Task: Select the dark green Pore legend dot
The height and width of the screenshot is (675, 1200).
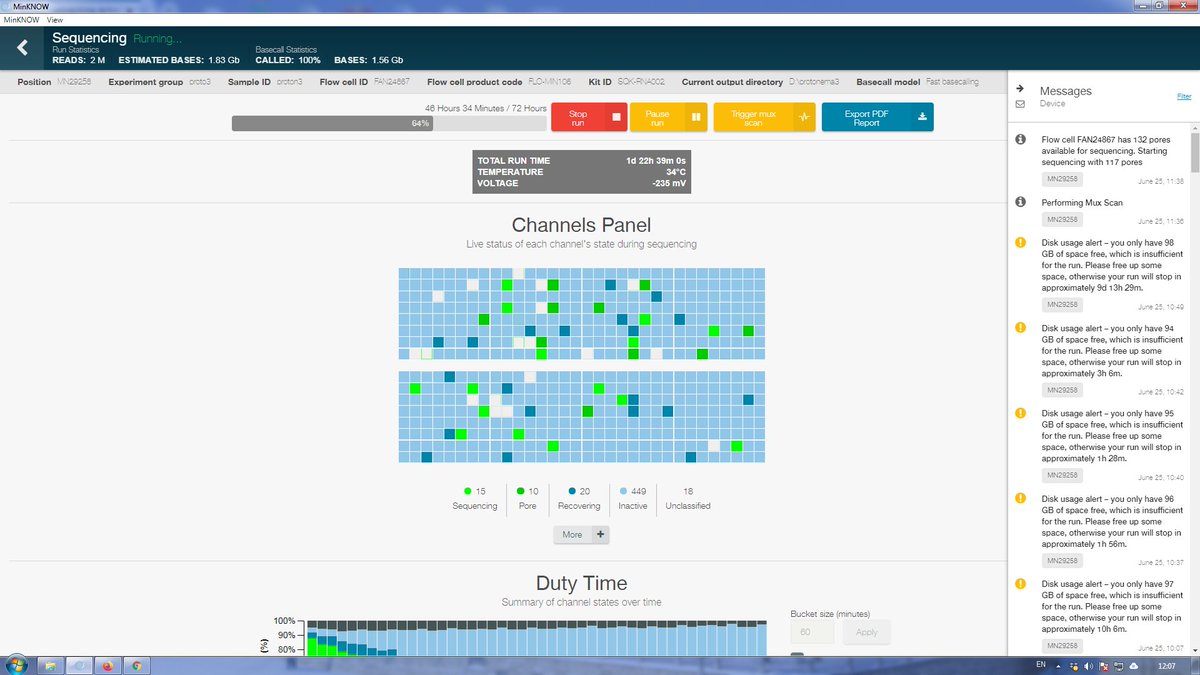Action: [x=520, y=491]
